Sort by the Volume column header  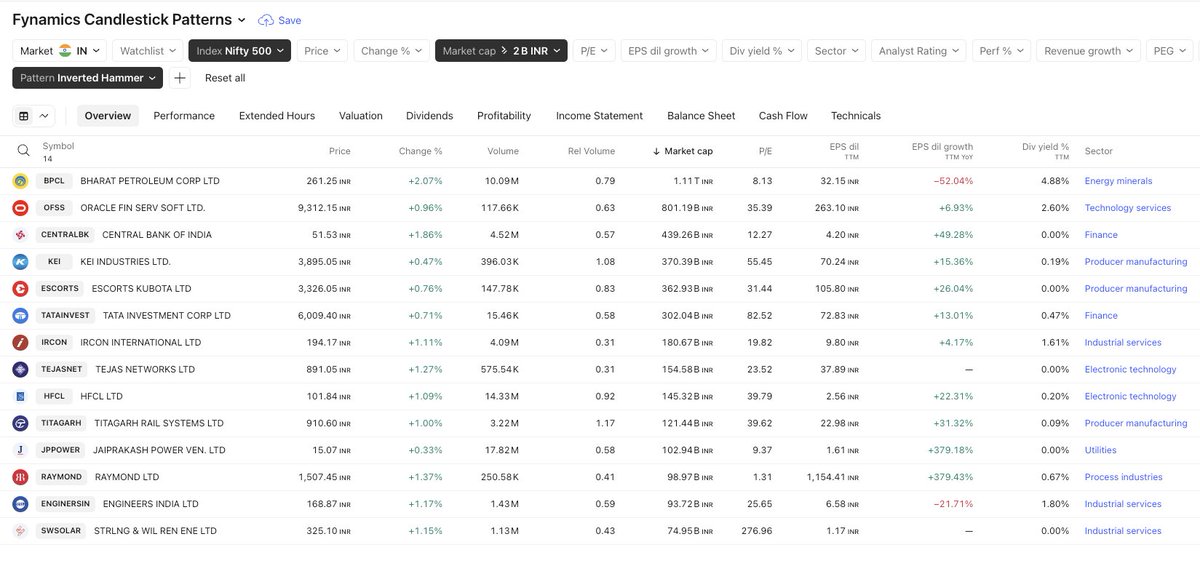click(503, 151)
